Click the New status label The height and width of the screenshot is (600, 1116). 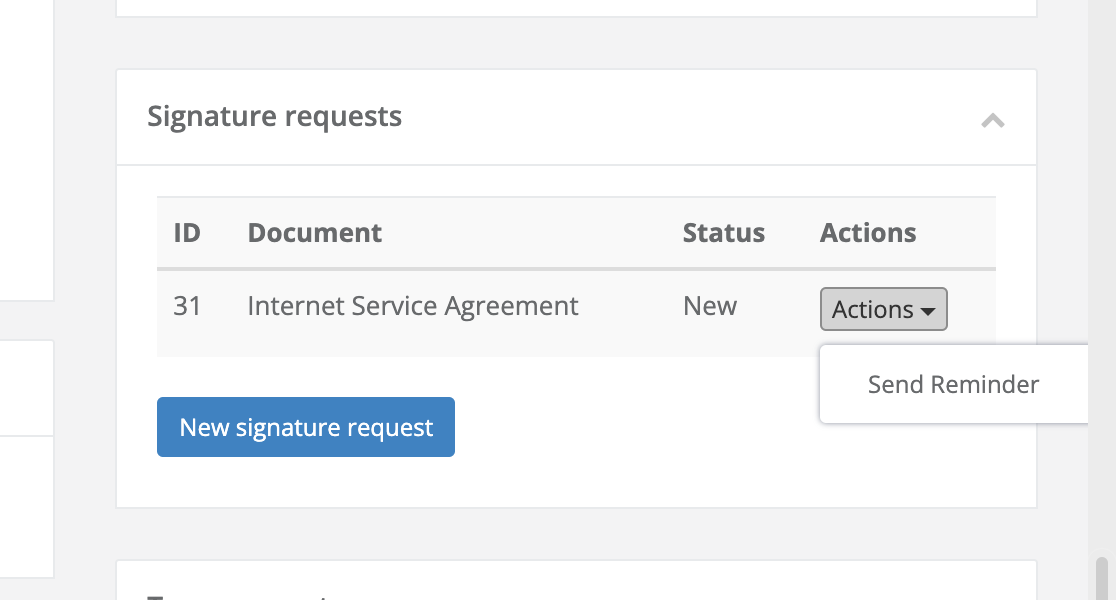pyautogui.click(x=710, y=306)
